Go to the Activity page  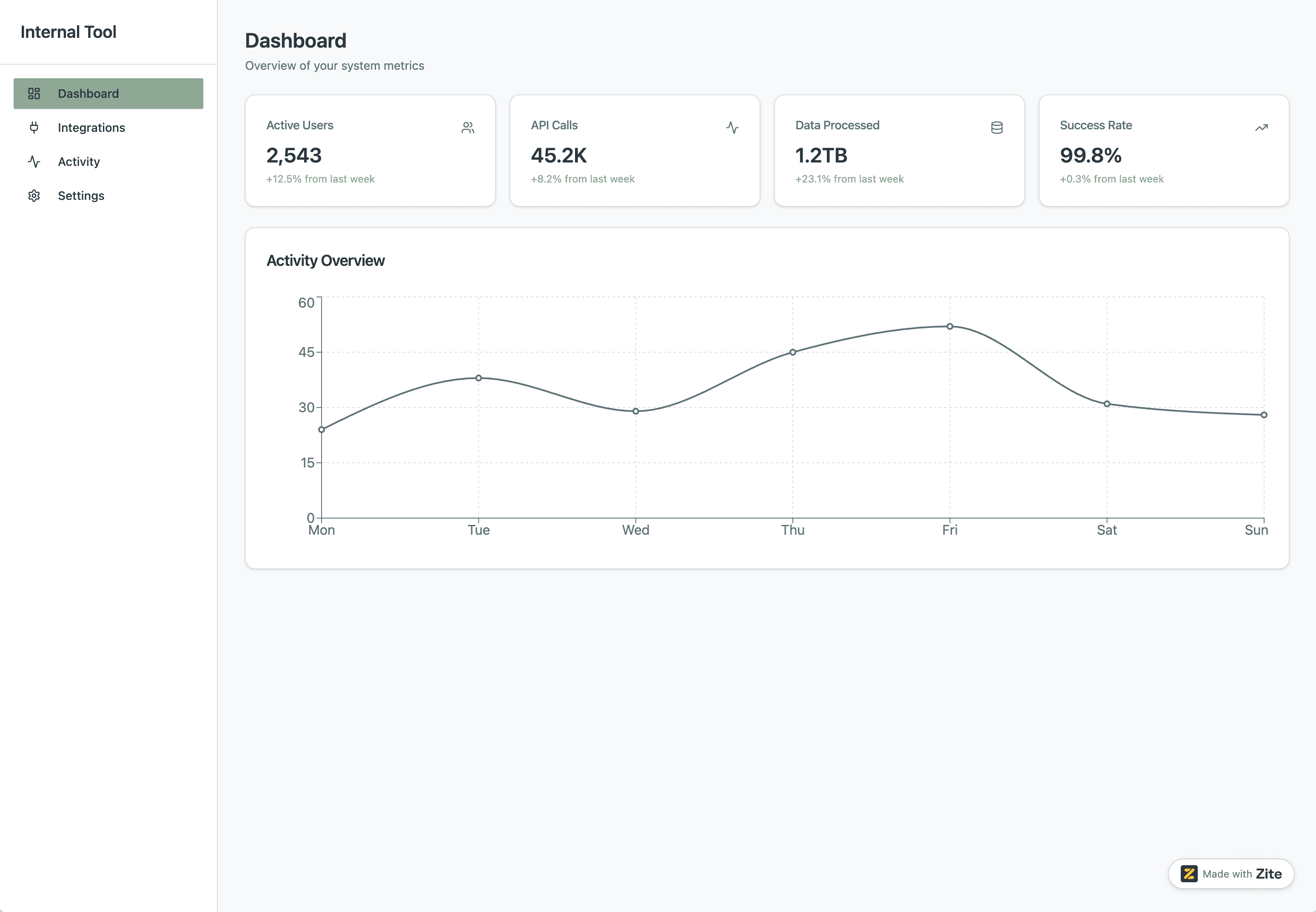pos(79,162)
